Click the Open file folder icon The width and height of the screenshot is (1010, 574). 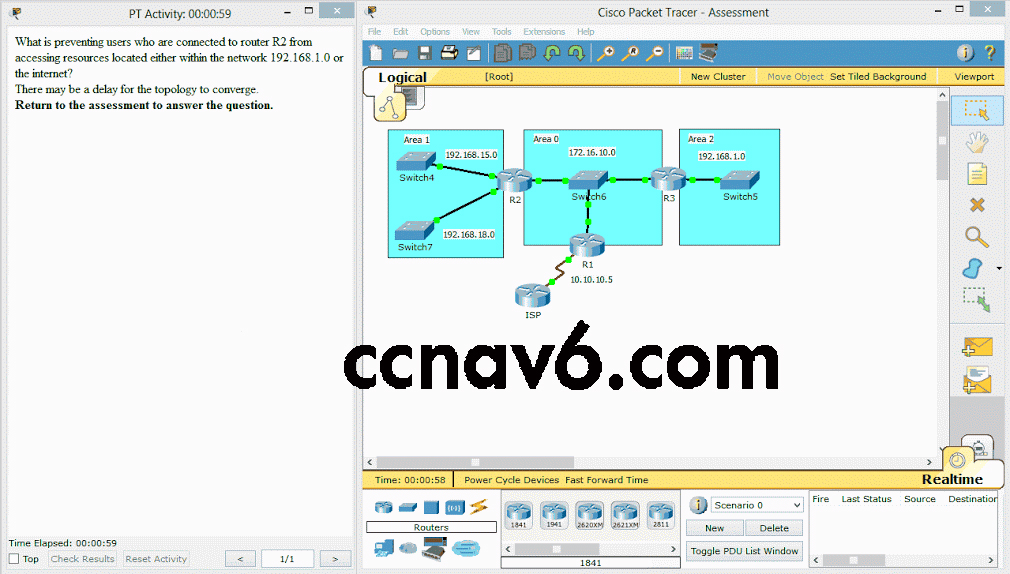click(400, 53)
